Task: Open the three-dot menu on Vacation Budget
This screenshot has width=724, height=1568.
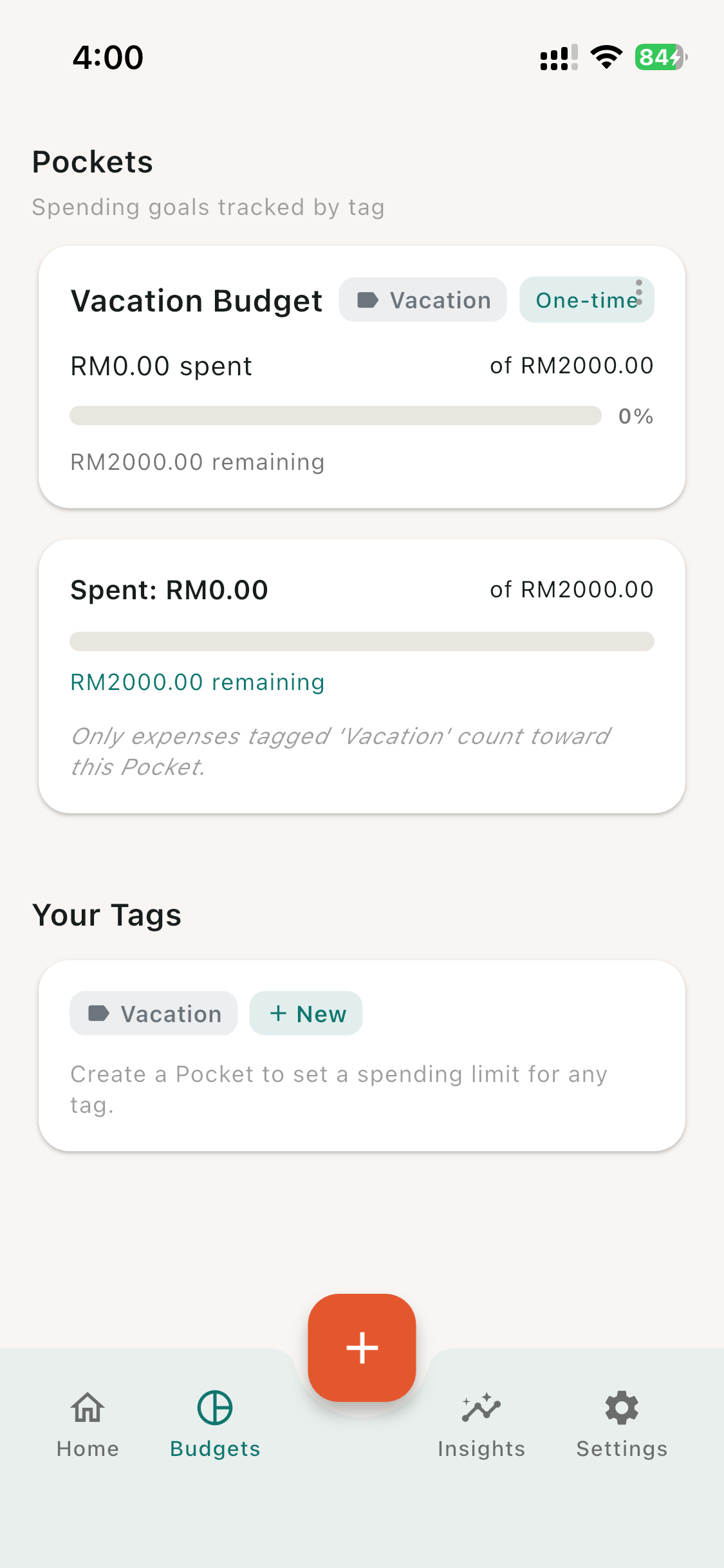Action: pyautogui.click(x=638, y=293)
